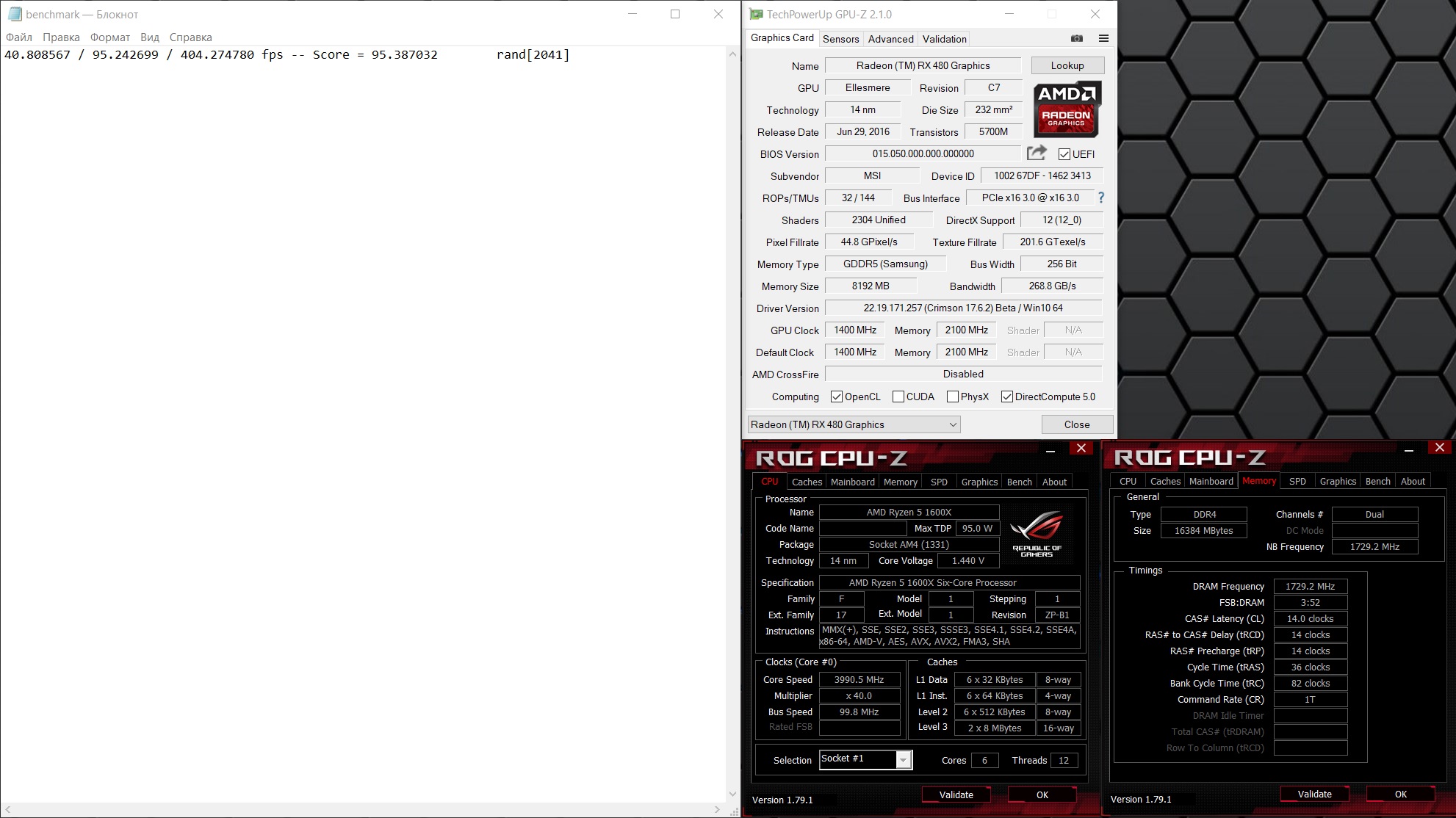
Task: Click Validate in the CPU-Z Memory window
Action: (1314, 794)
